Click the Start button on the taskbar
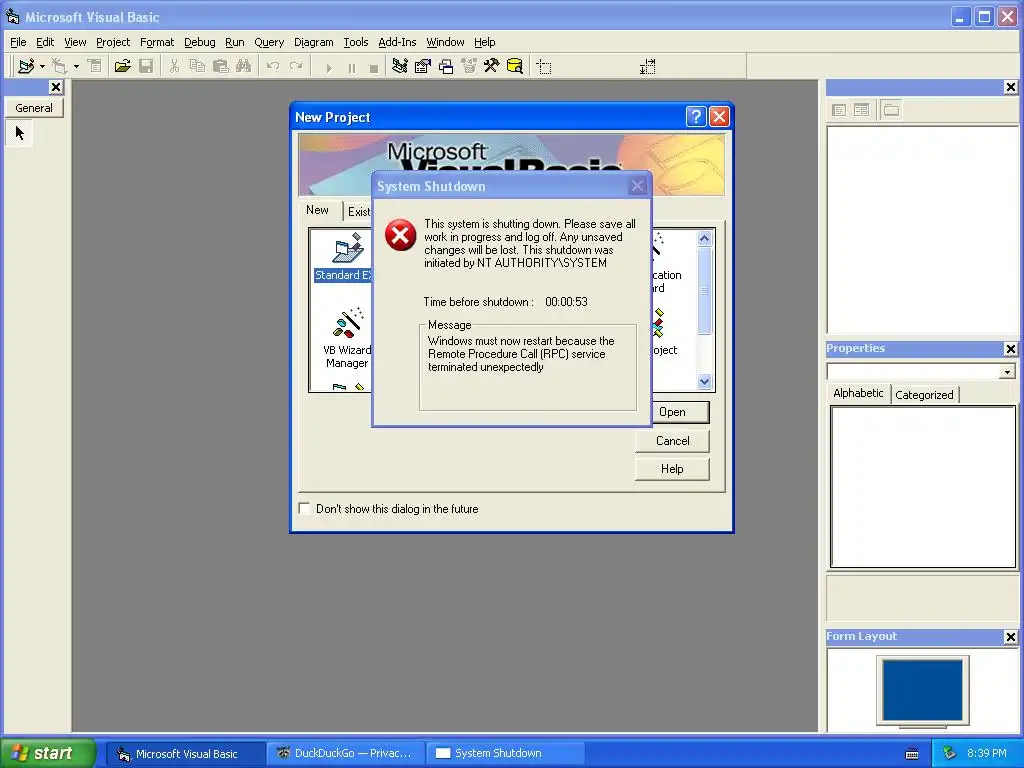The height and width of the screenshot is (768, 1024). (46, 753)
